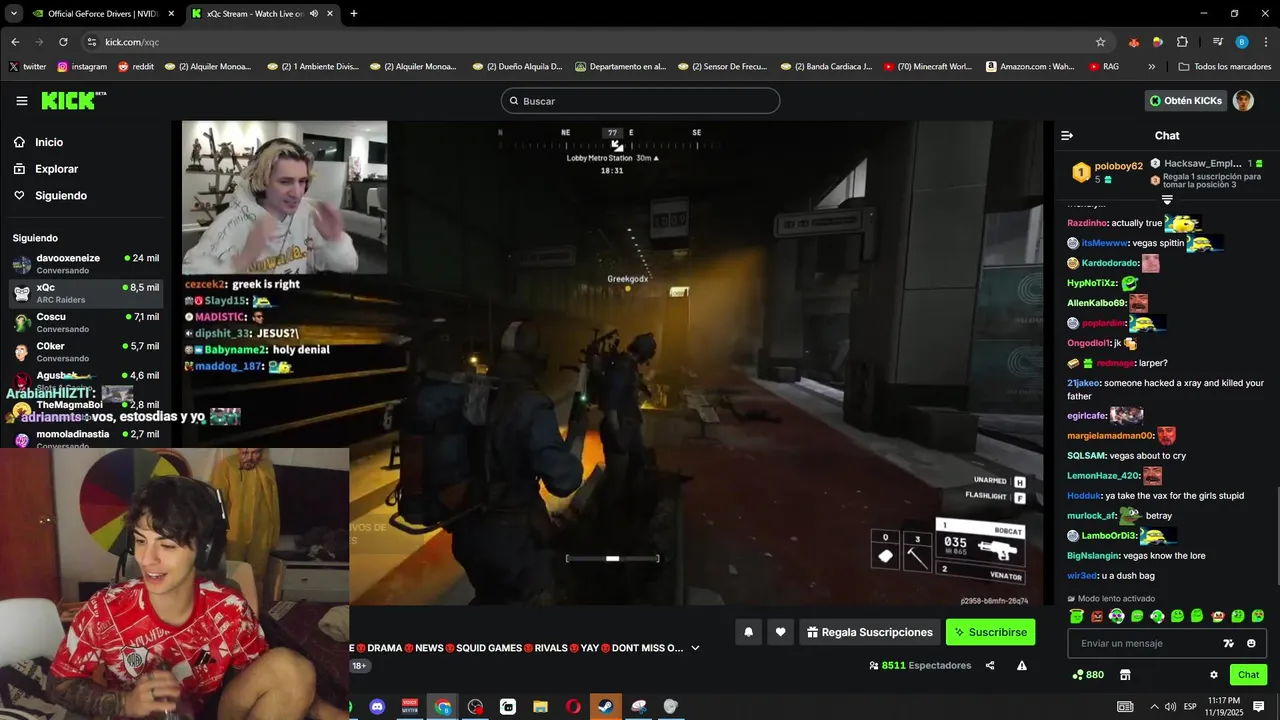Bookmark this page with star icon
Screen dimensions: 1280x720
coord(1101,42)
